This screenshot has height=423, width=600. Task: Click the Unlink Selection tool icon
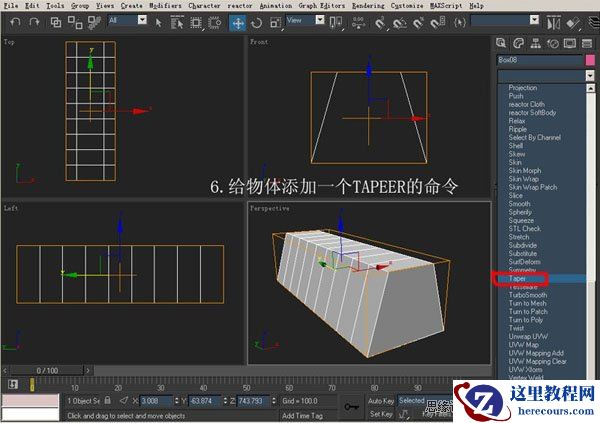pos(75,23)
